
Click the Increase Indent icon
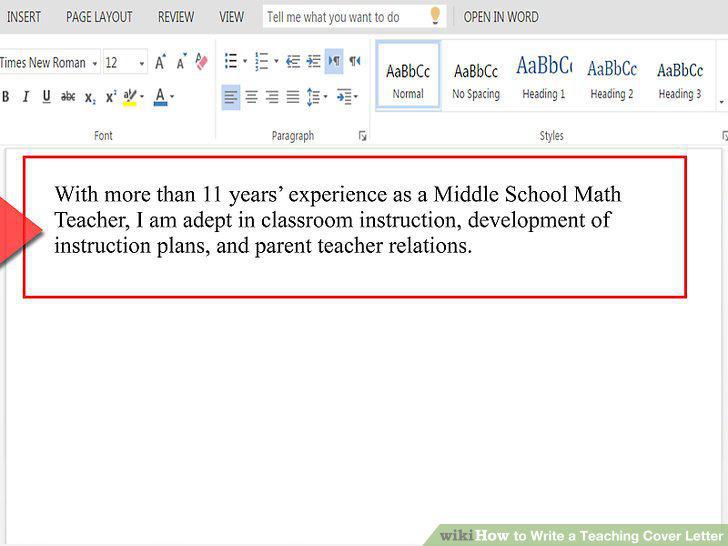coord(313,61)
